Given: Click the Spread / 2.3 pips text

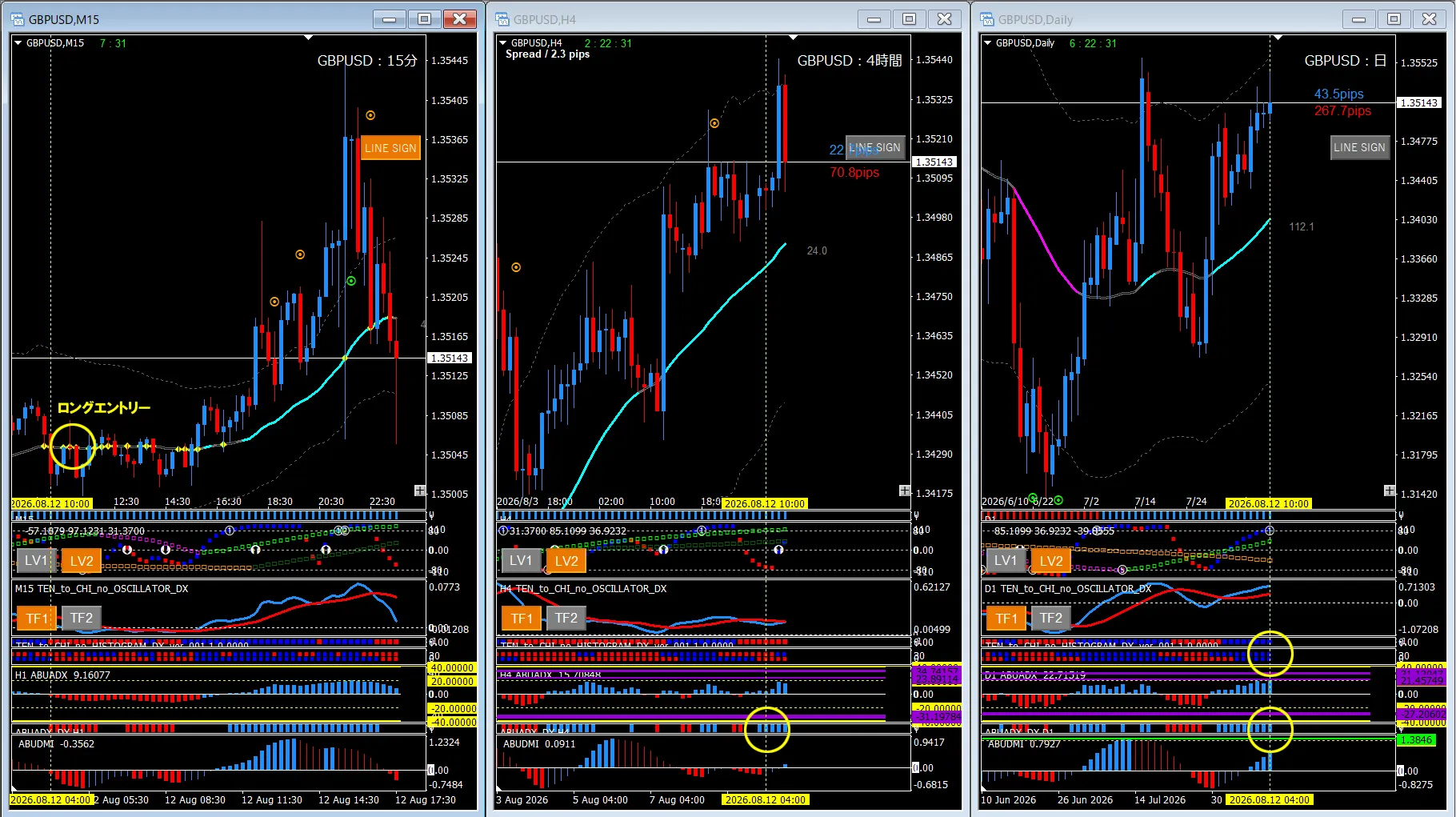Looking at the screenshot, I should [x=547, y=54].
